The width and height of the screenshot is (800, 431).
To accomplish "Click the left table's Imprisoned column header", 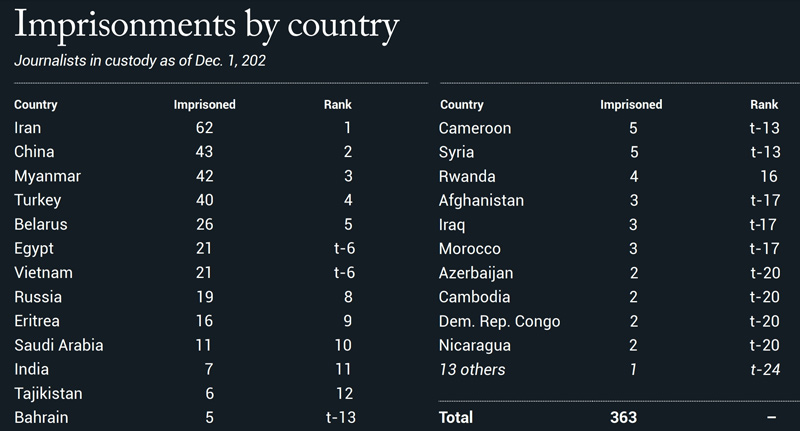I will click(205, 105).
